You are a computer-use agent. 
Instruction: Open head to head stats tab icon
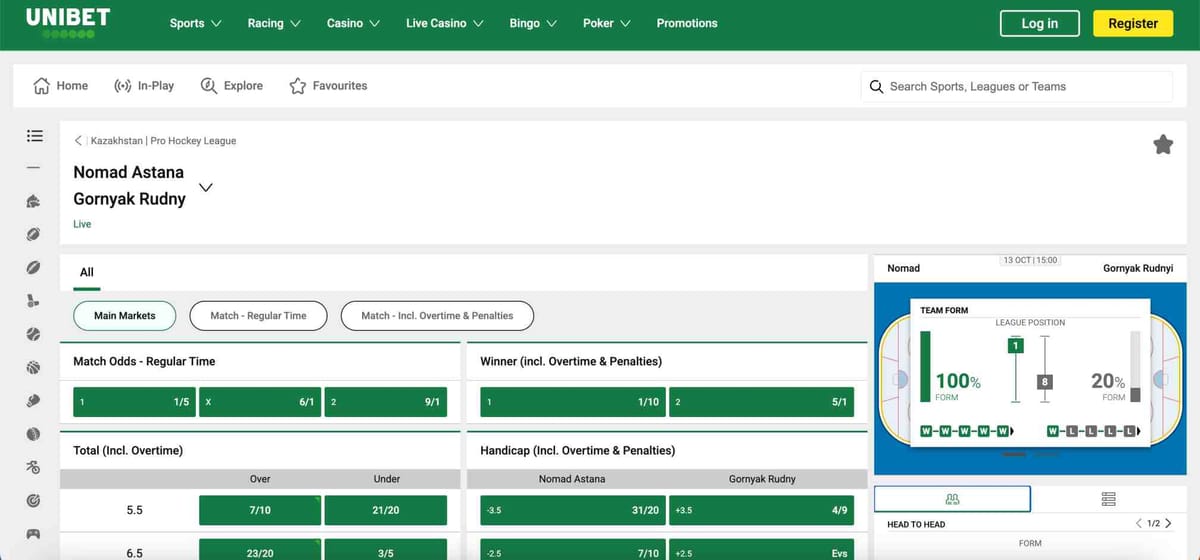(x=952, y=499)
